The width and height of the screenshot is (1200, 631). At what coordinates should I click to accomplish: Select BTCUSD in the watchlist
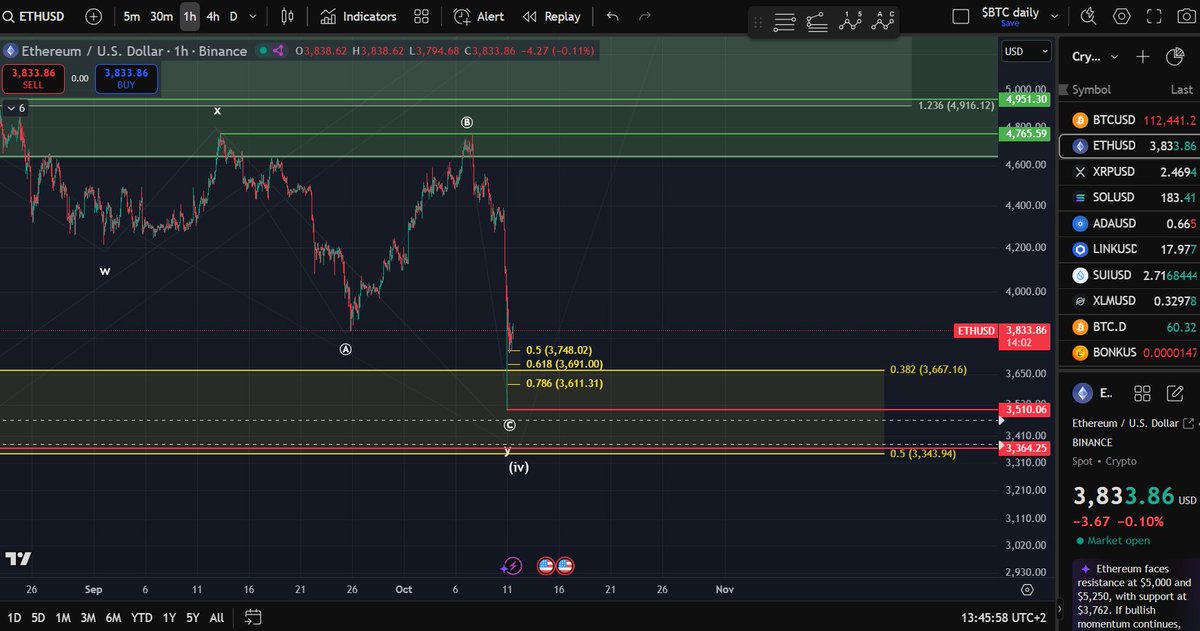coord(1129,120)
